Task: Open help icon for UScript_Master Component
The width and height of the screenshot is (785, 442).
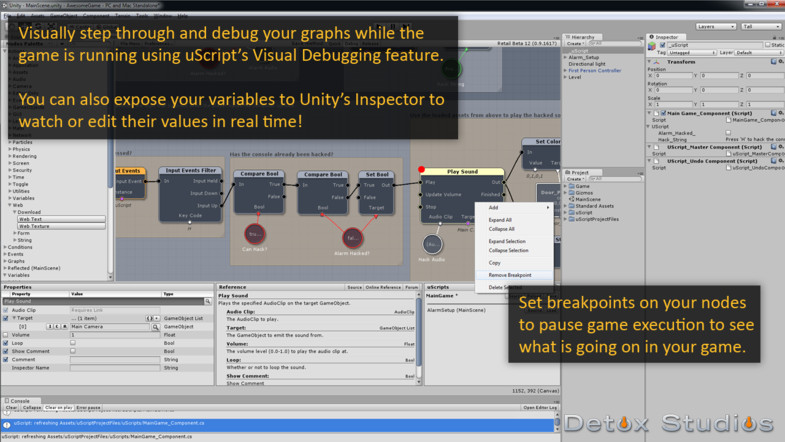Action: [x=773, y=147]
